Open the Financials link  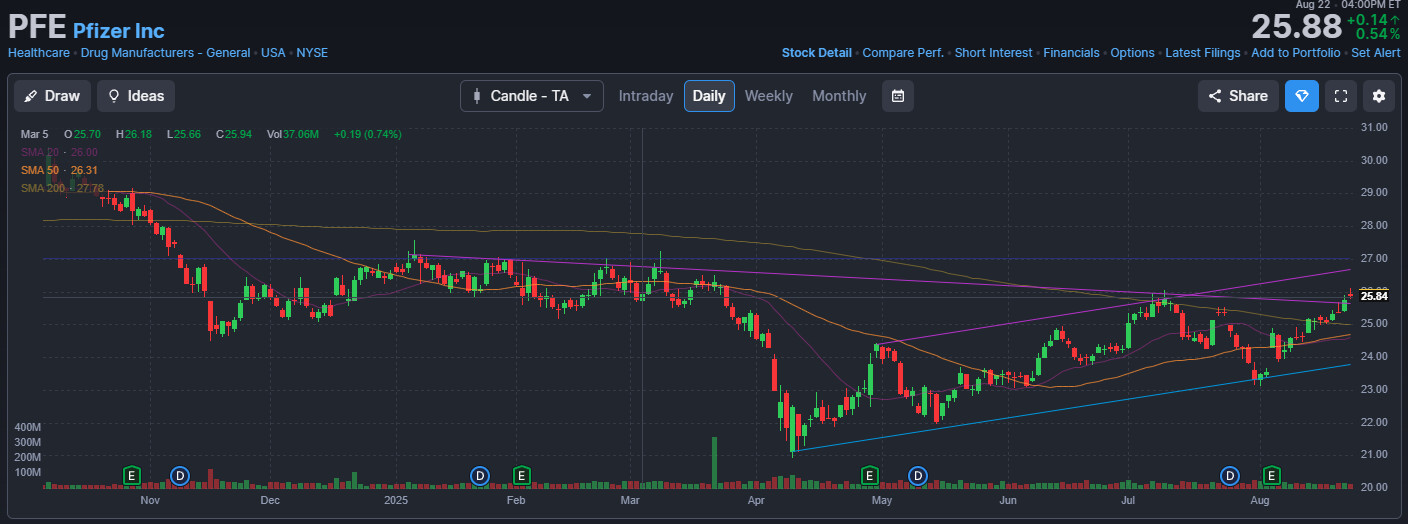pos(1071,53)
